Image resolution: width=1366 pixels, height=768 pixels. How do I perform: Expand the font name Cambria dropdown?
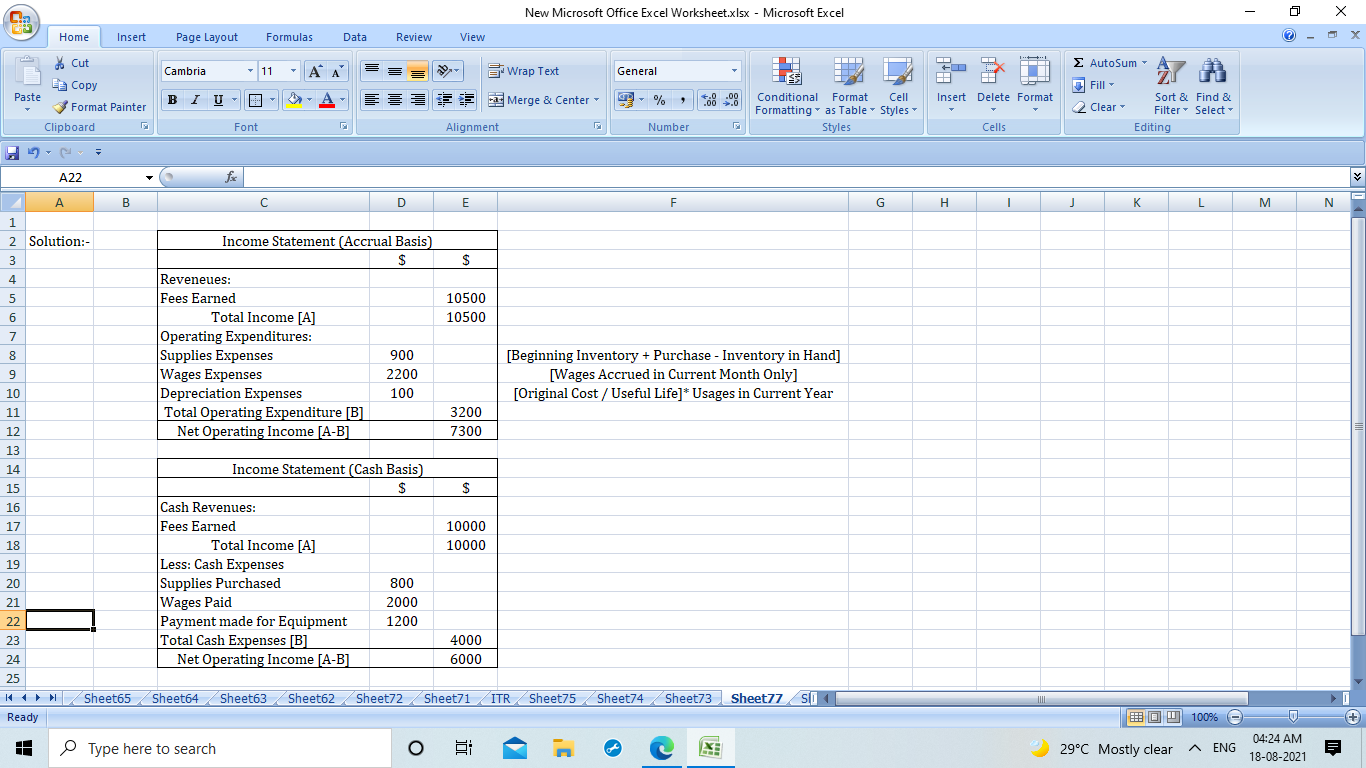[250, 71]
